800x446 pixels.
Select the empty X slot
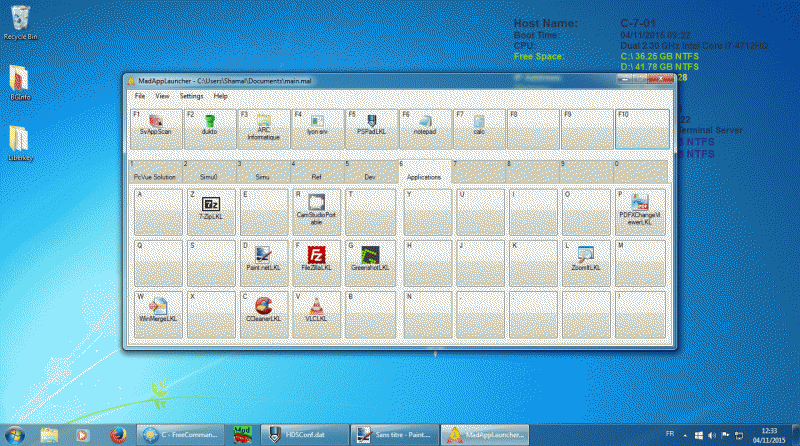tap(211, 314)
